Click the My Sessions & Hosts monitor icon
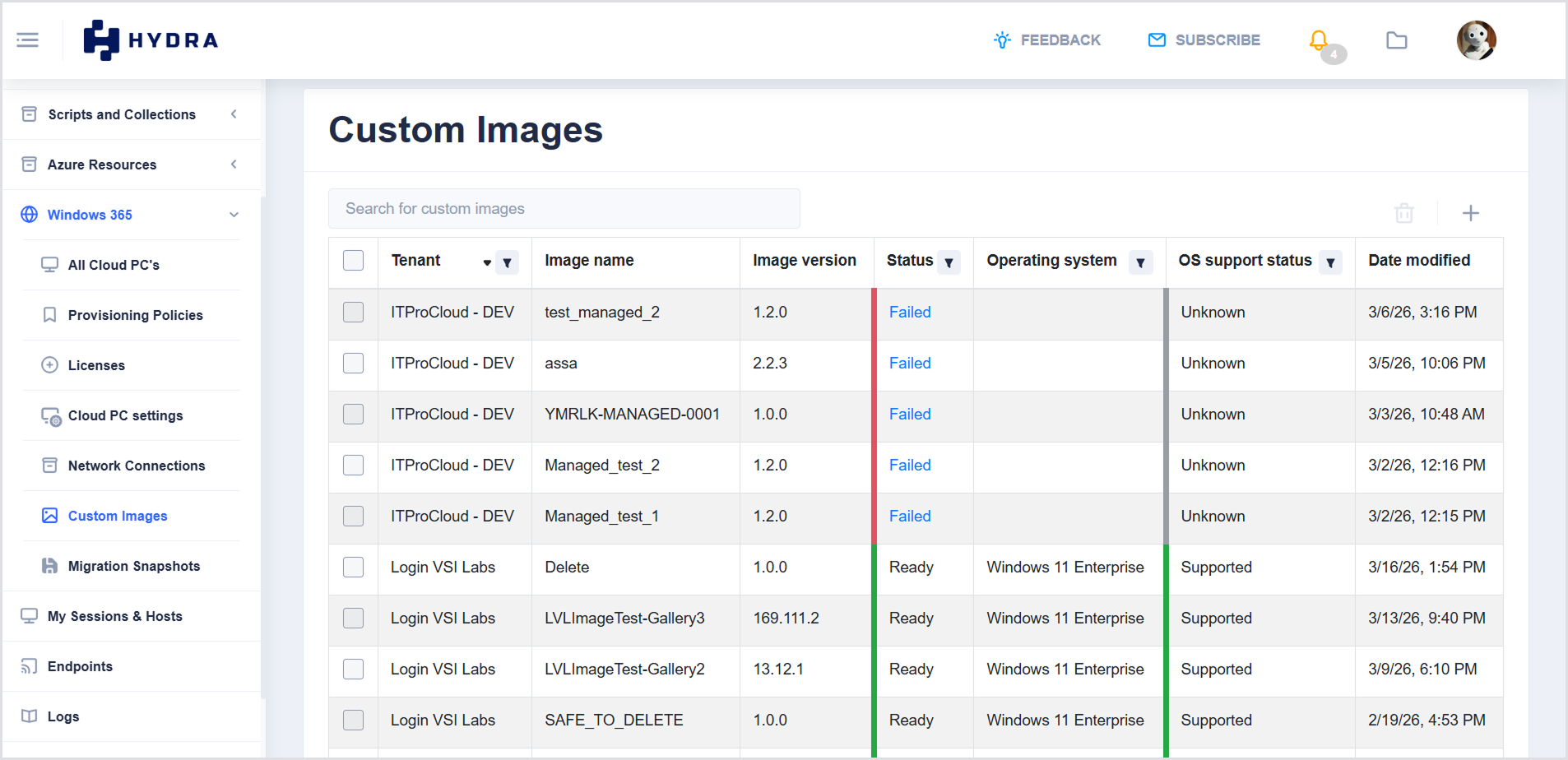 pos(29,616)
